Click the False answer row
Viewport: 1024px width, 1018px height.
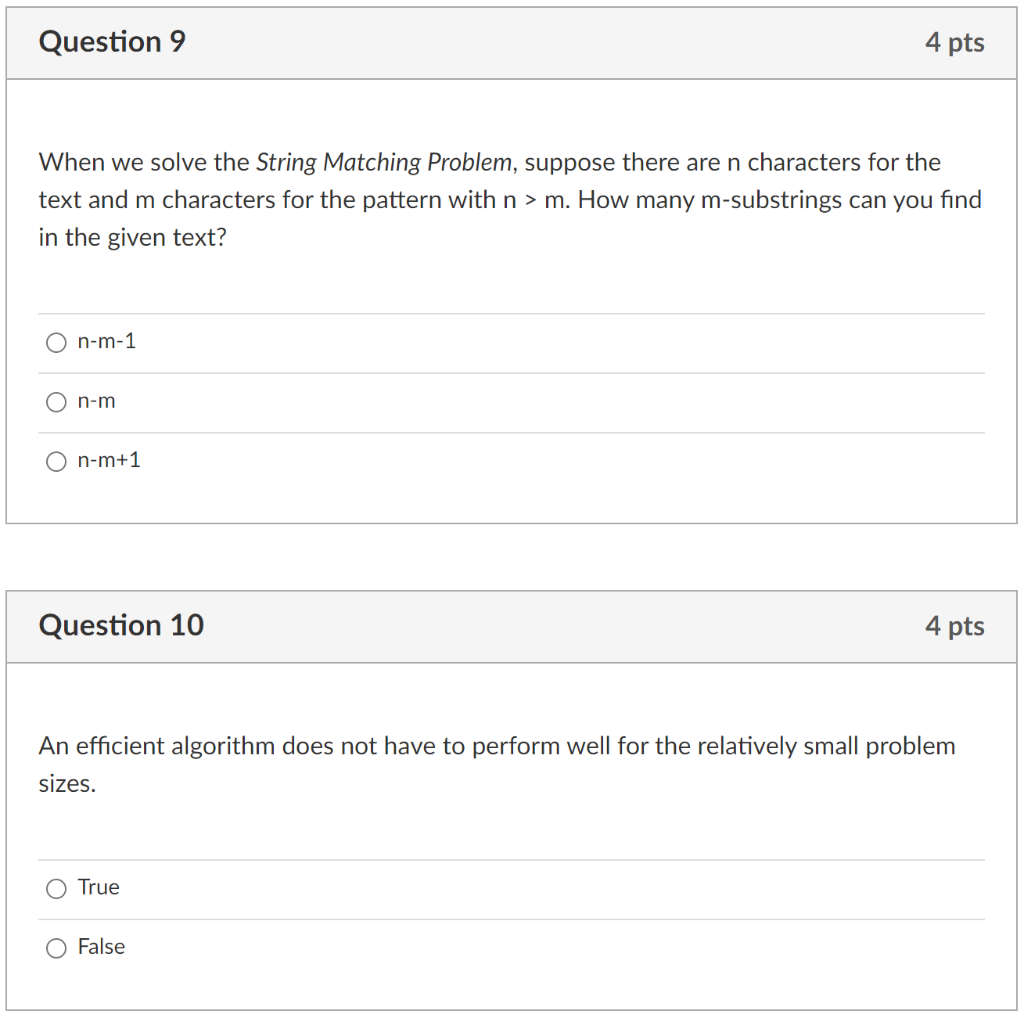[x=300, y=947]
